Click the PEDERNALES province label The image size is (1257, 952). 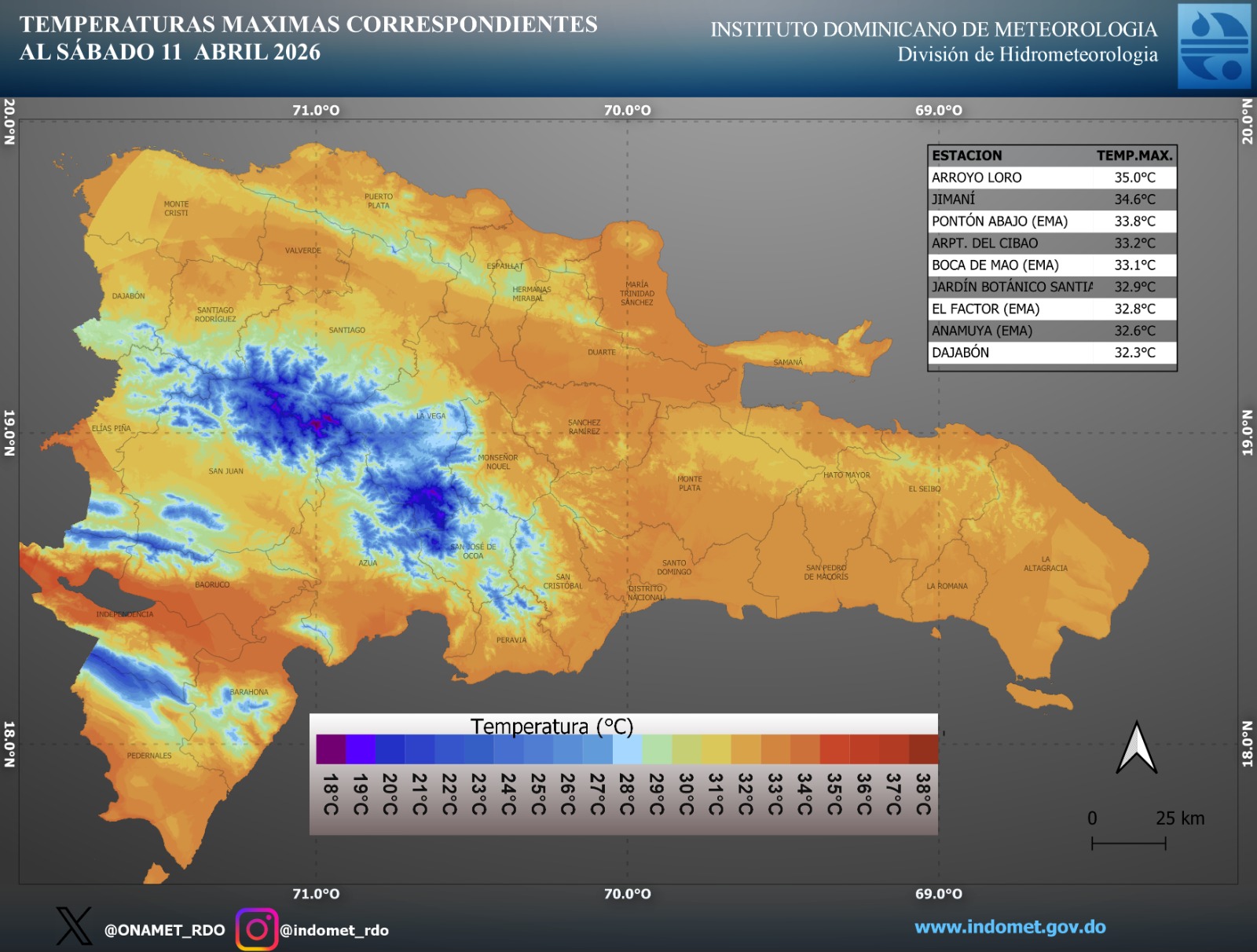click(x=149, y=756)
